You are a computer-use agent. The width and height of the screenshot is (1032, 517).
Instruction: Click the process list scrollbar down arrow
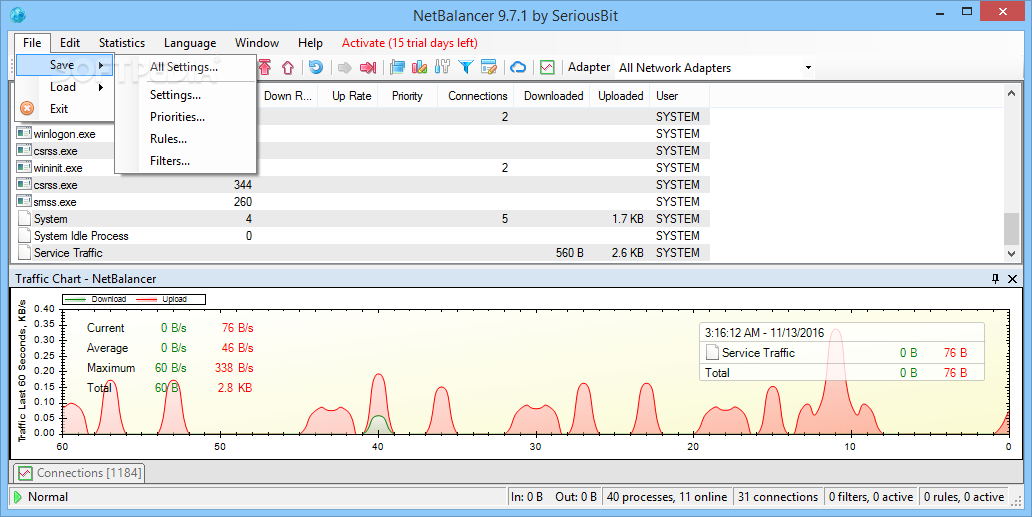1012,253
